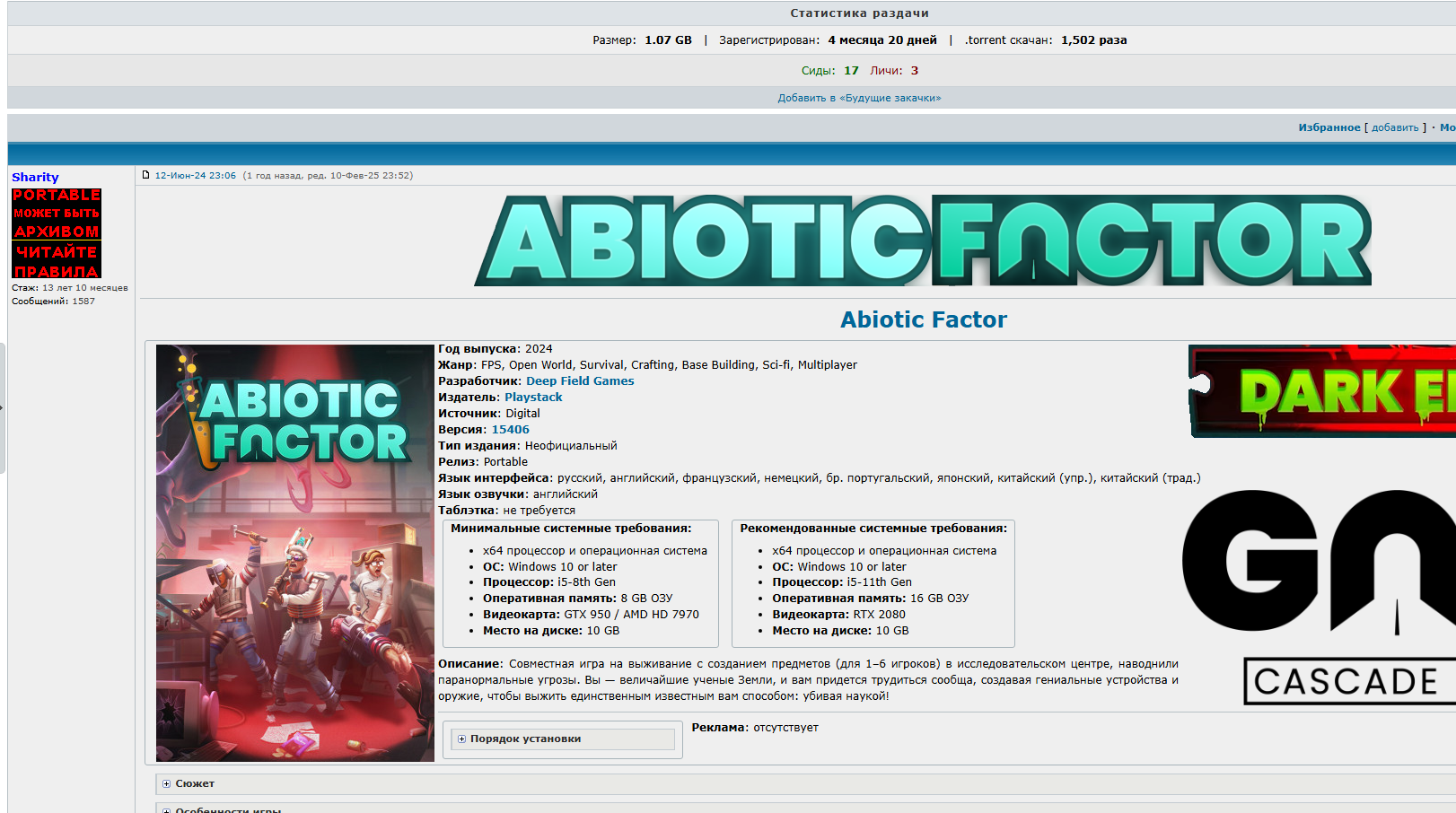Screen dimensions: 1456x813
Task: Click the Sharity avatar image
Action: tap(57, 233)
